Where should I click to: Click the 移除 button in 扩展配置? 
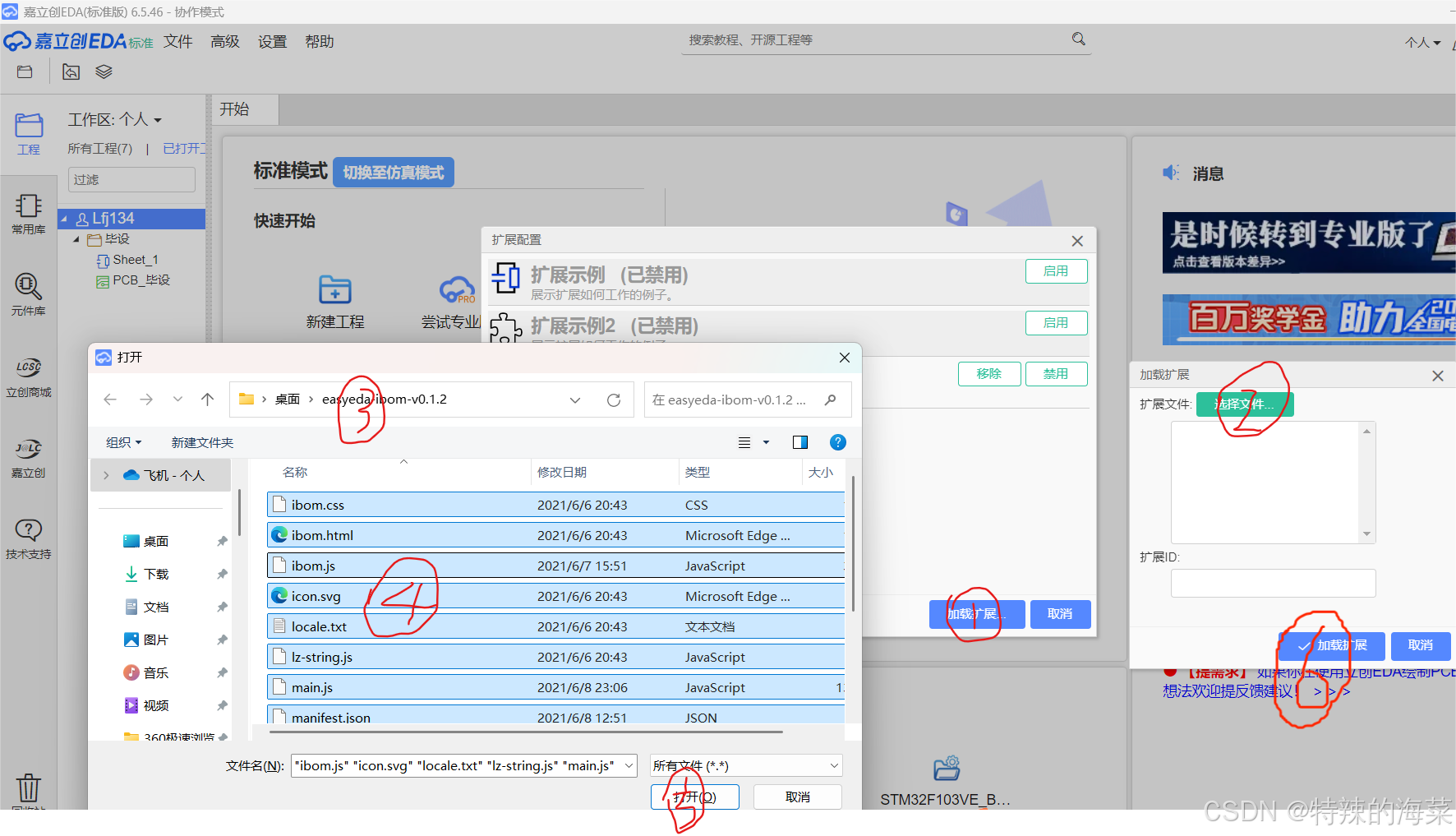[x=989, y=374]
